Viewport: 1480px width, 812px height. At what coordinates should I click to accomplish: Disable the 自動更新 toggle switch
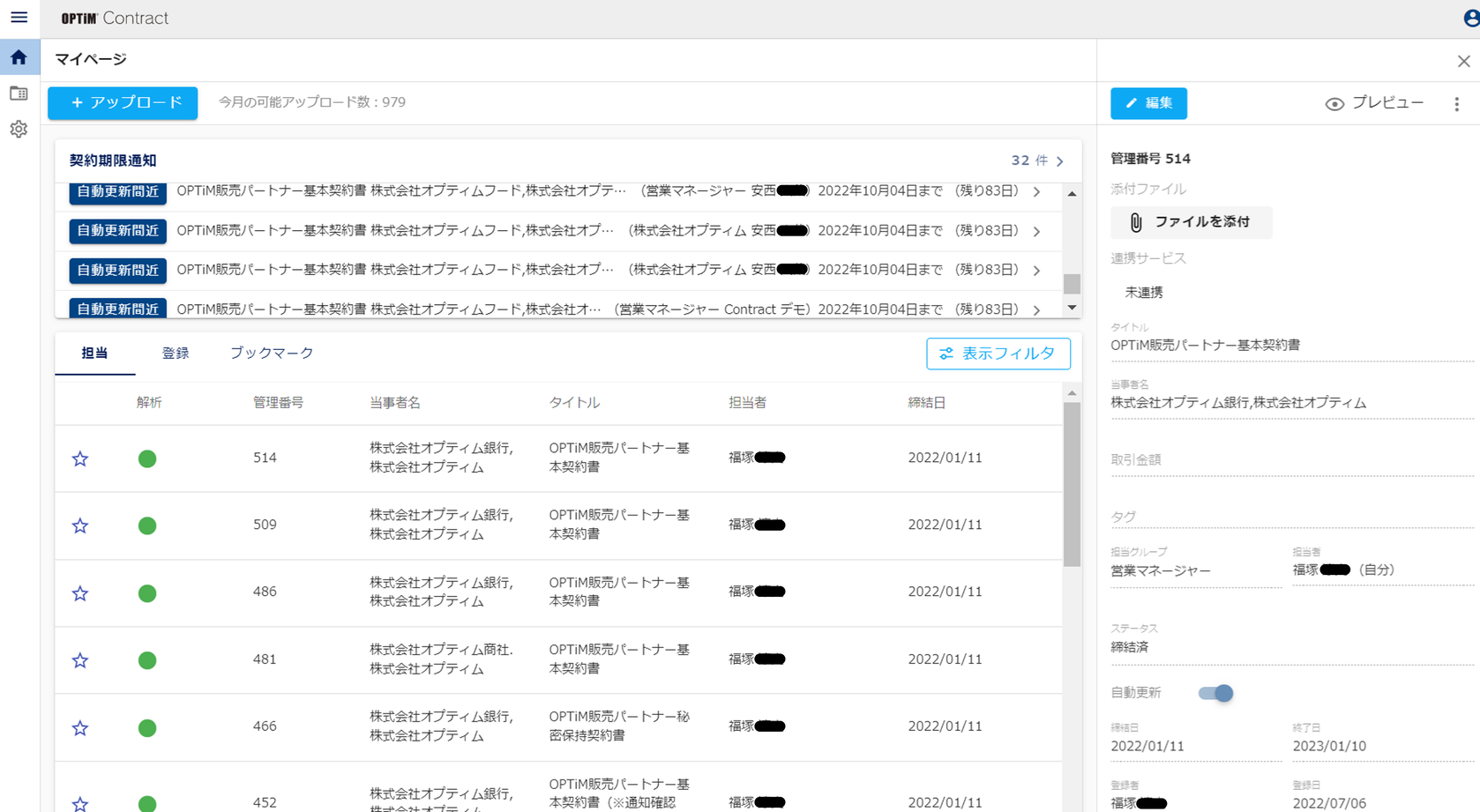coord(1218,693)
